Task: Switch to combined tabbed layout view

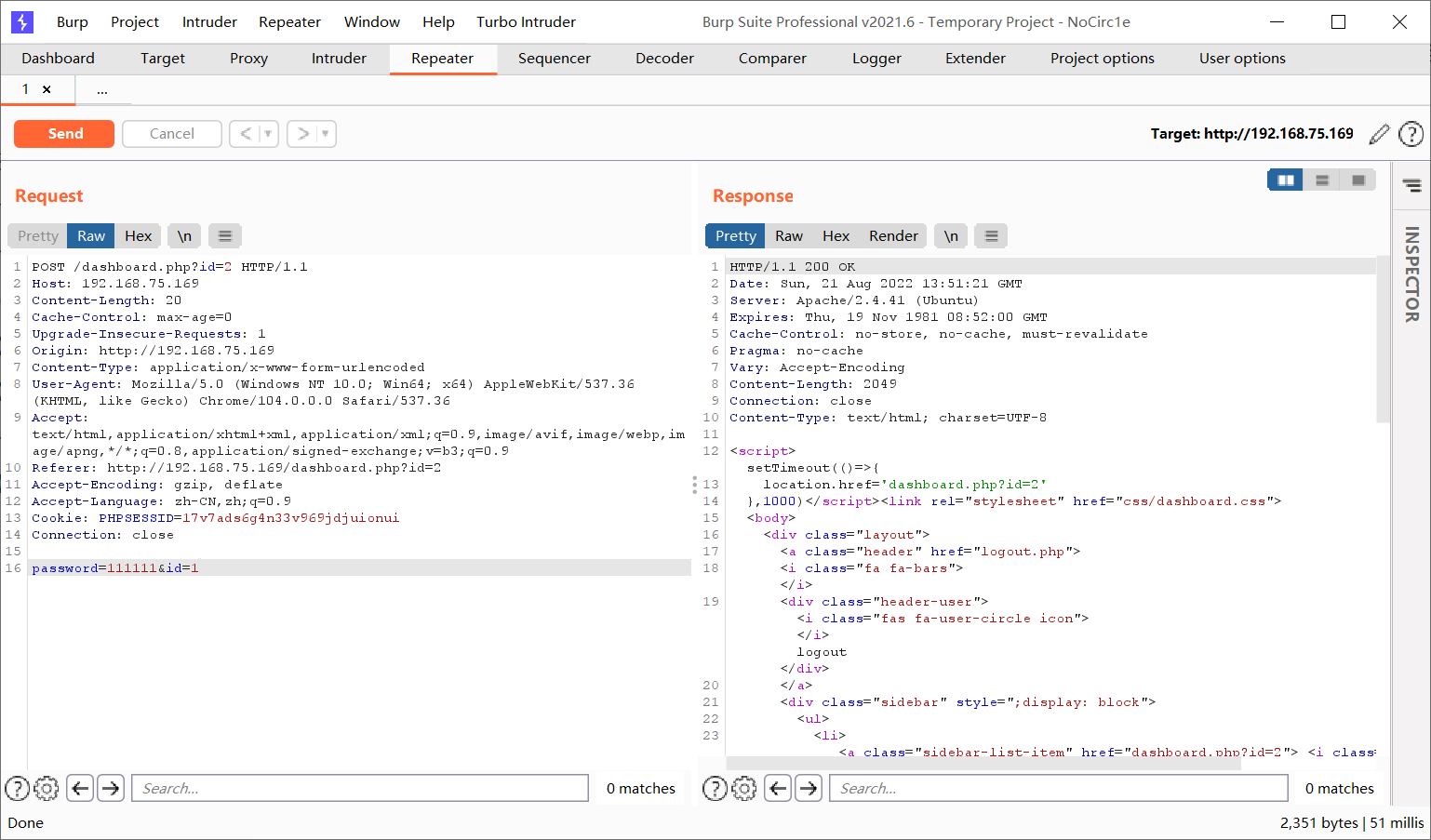Action: pyautogui.click(x=1358, y=180)
